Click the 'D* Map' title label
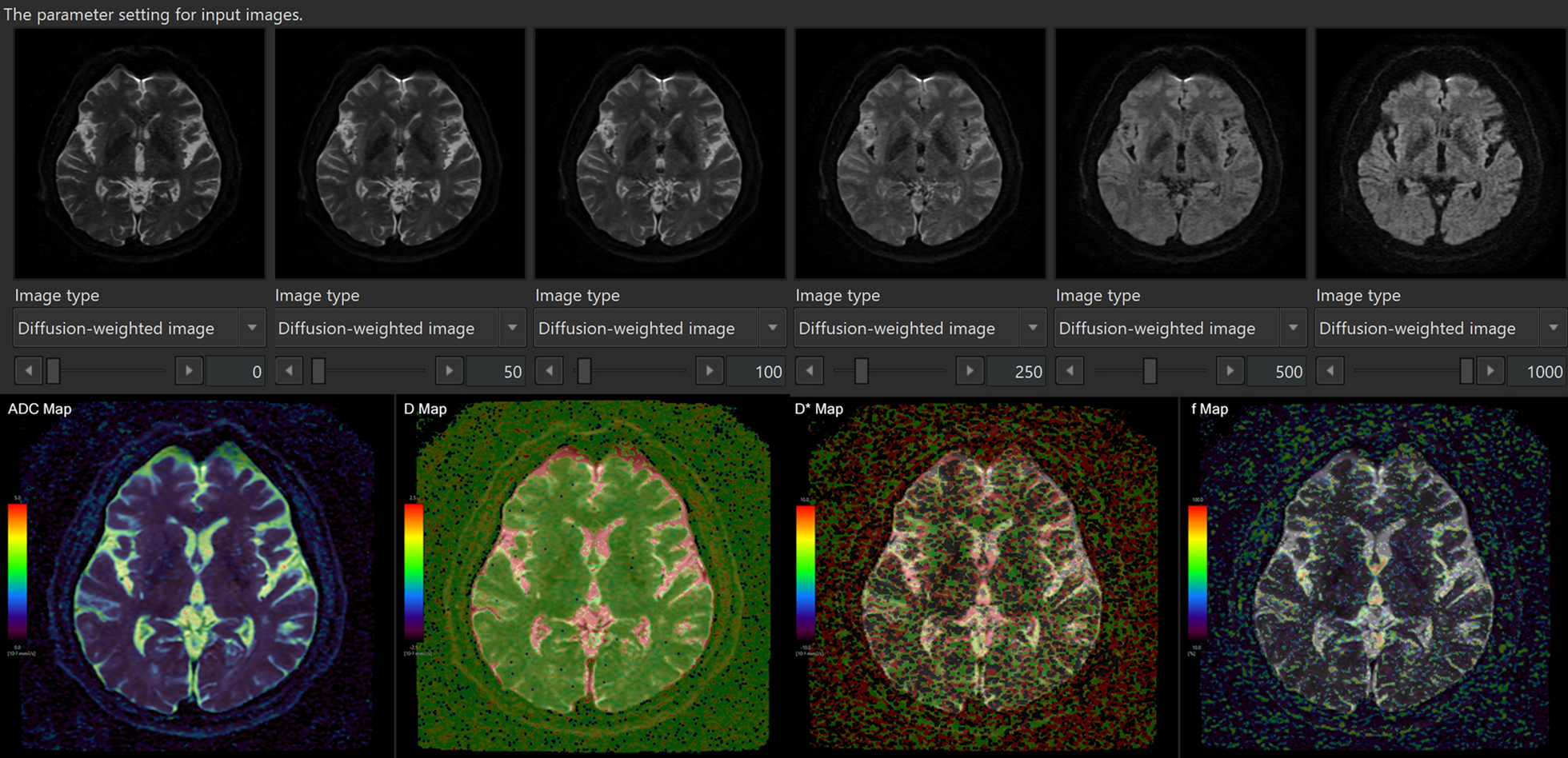 [x=818, y=409]
